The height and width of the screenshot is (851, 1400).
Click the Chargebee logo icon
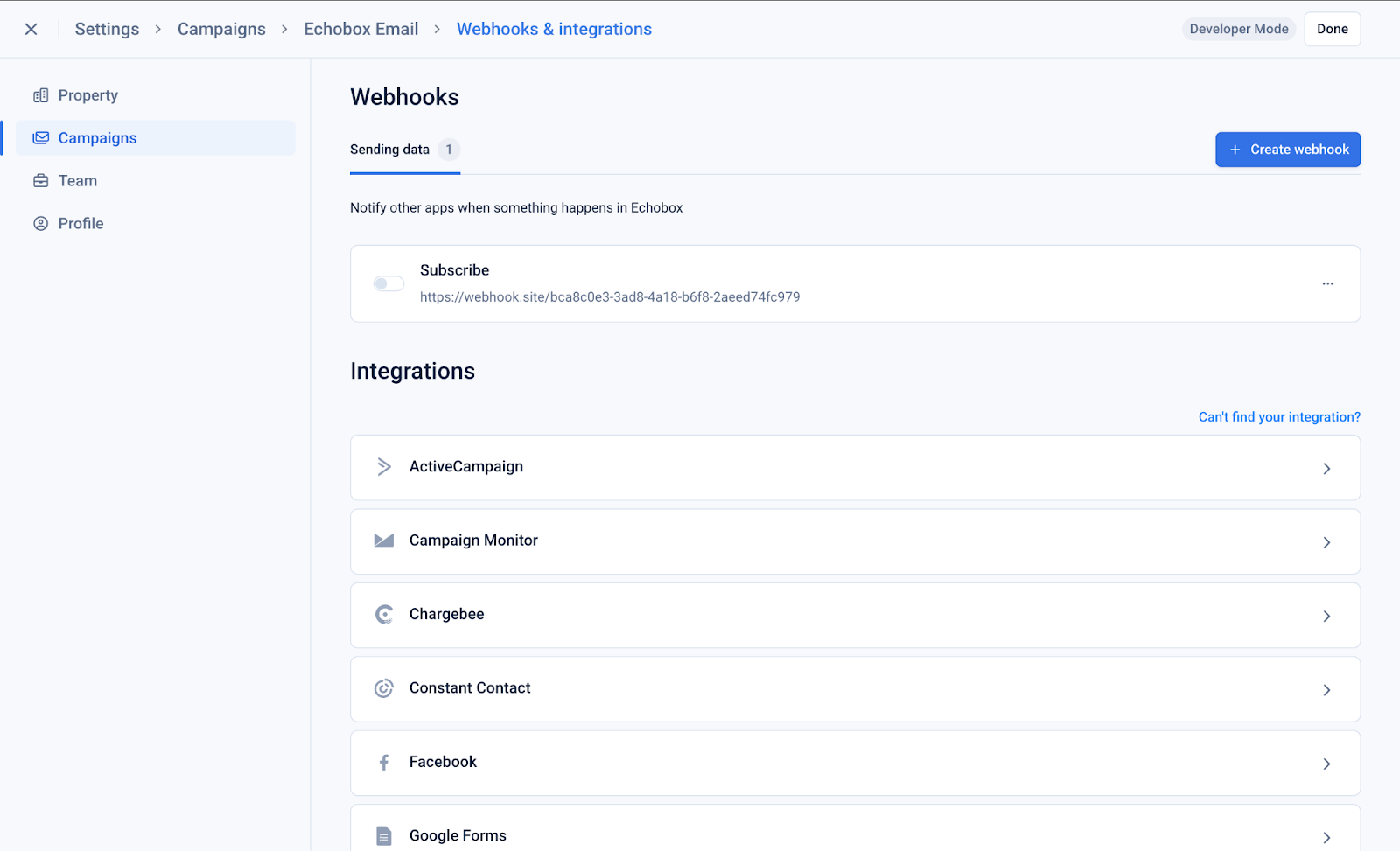383,615
